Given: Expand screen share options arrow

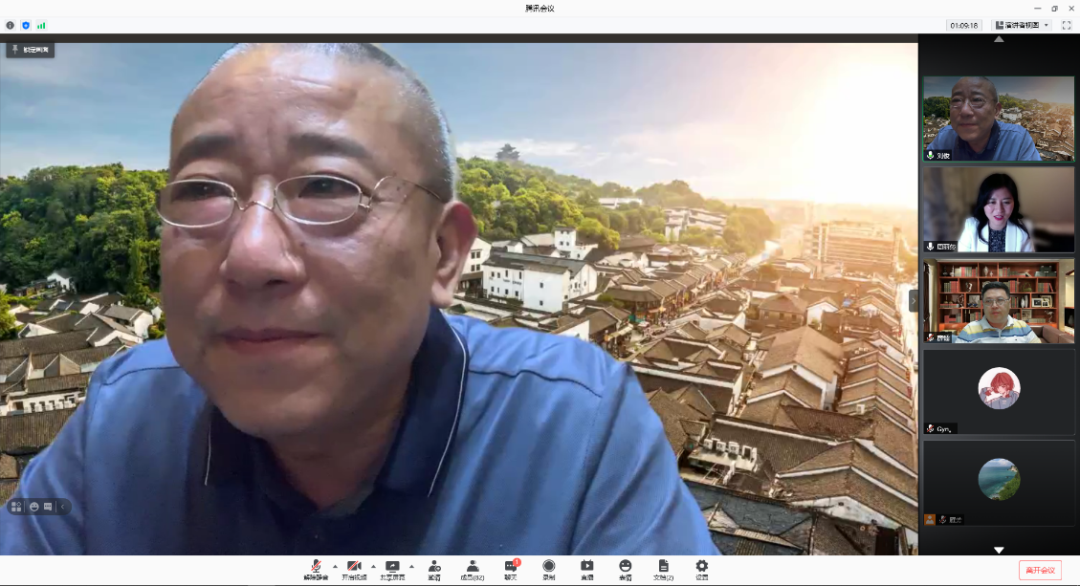Looking at the screenshot, I should (x=412, y=567).
